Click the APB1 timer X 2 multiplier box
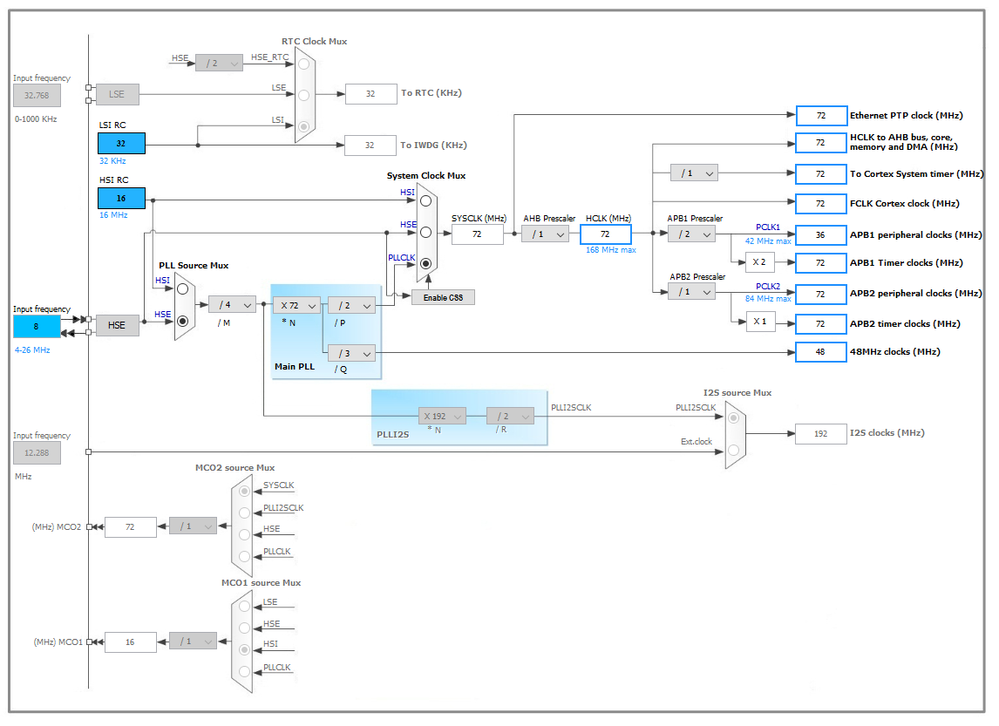 pyautogui.click(x=760, y=262)
